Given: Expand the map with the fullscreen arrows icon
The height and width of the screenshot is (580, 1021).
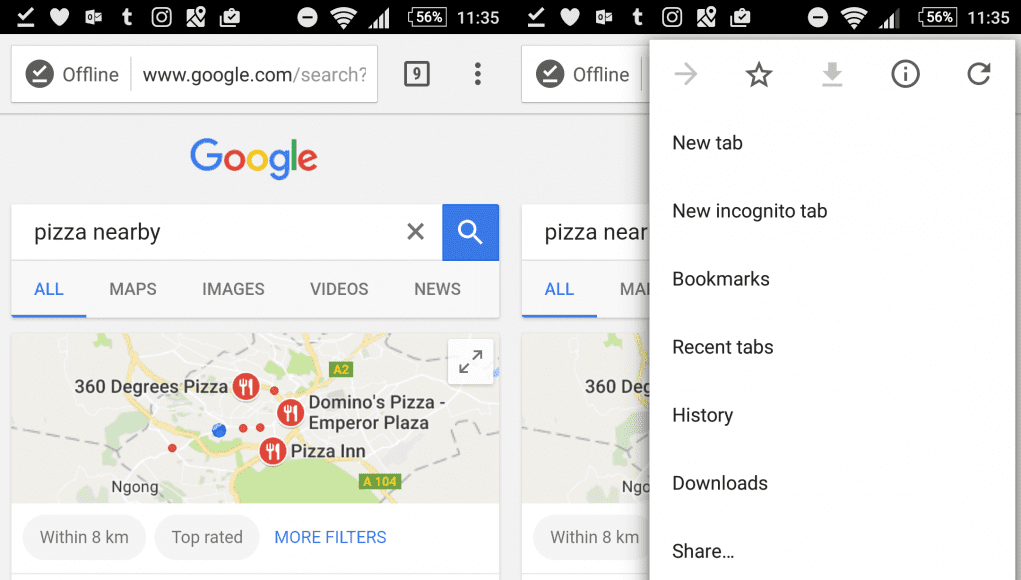Looking at the screenshot, I should click(x=470, y=362).
